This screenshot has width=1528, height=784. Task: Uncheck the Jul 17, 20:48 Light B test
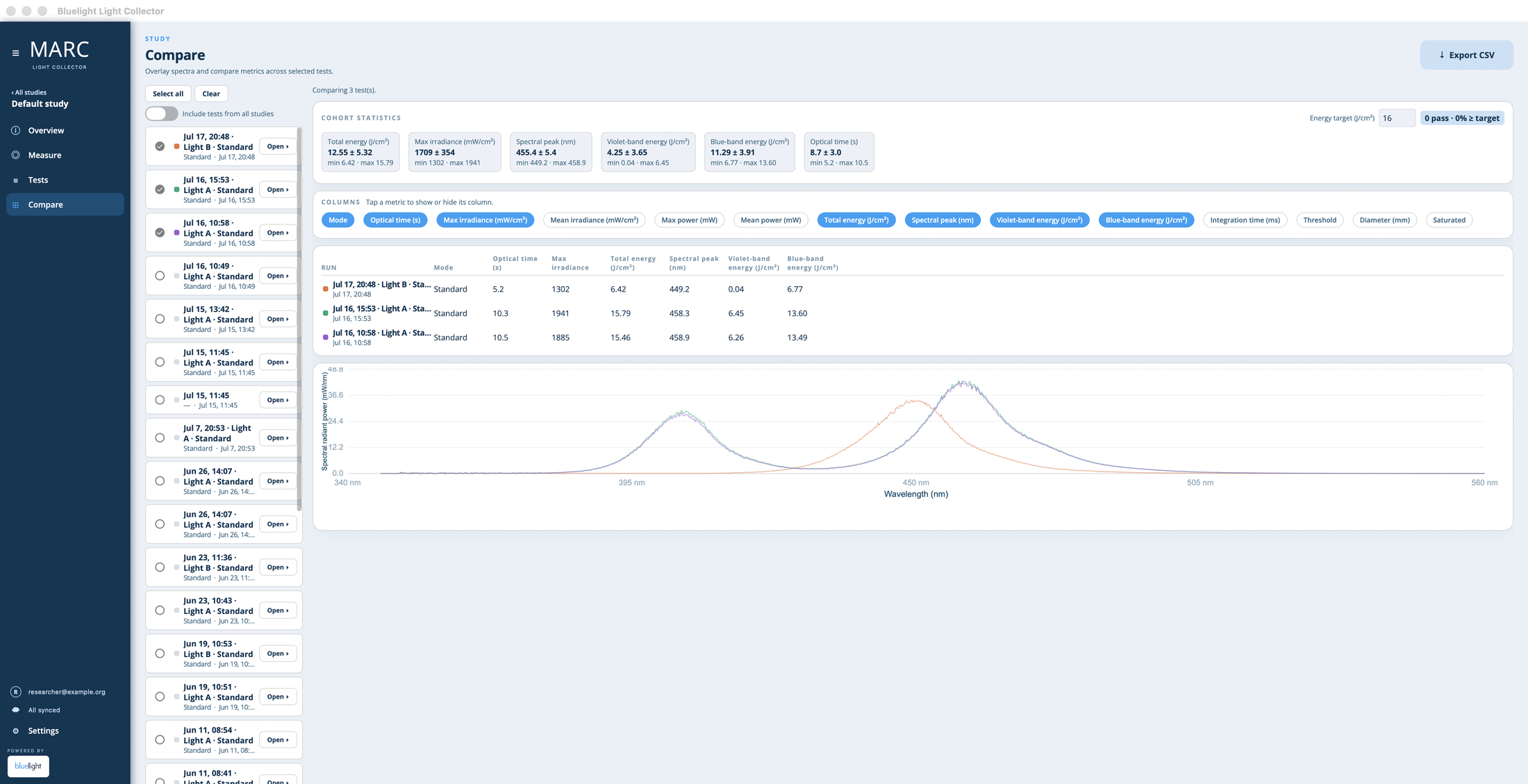(160, 147)
